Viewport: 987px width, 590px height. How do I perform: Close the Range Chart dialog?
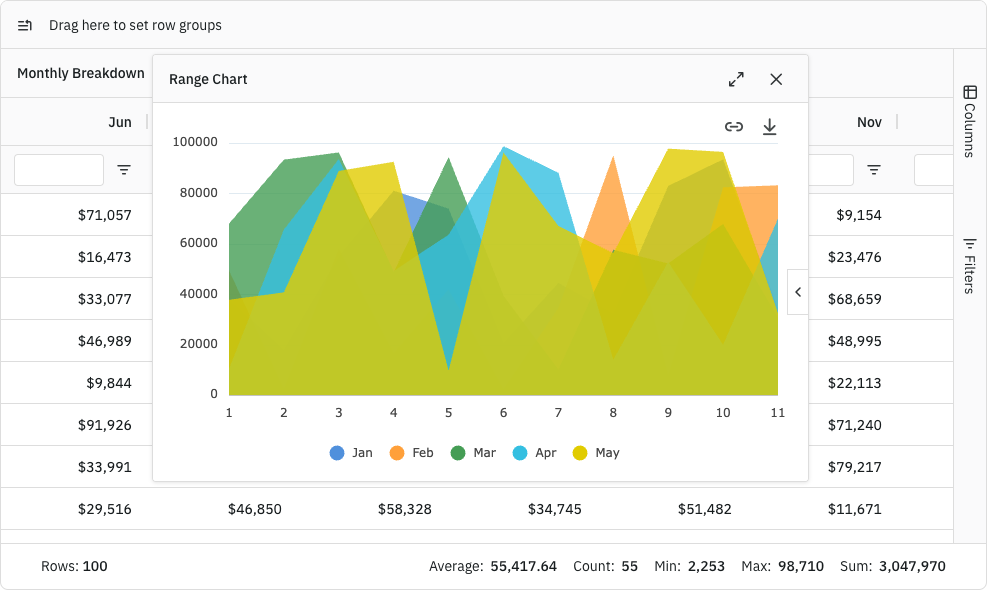776,79
